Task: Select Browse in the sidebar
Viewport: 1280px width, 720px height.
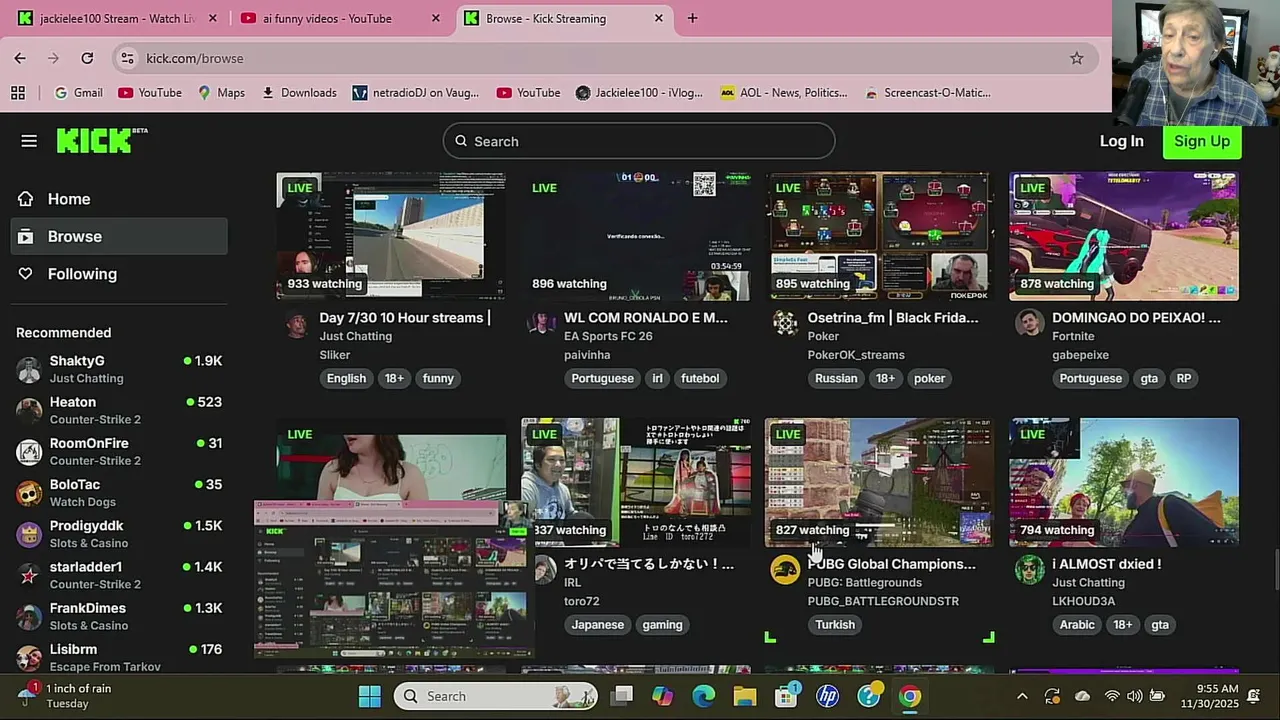Action: [x=119, y=236]
